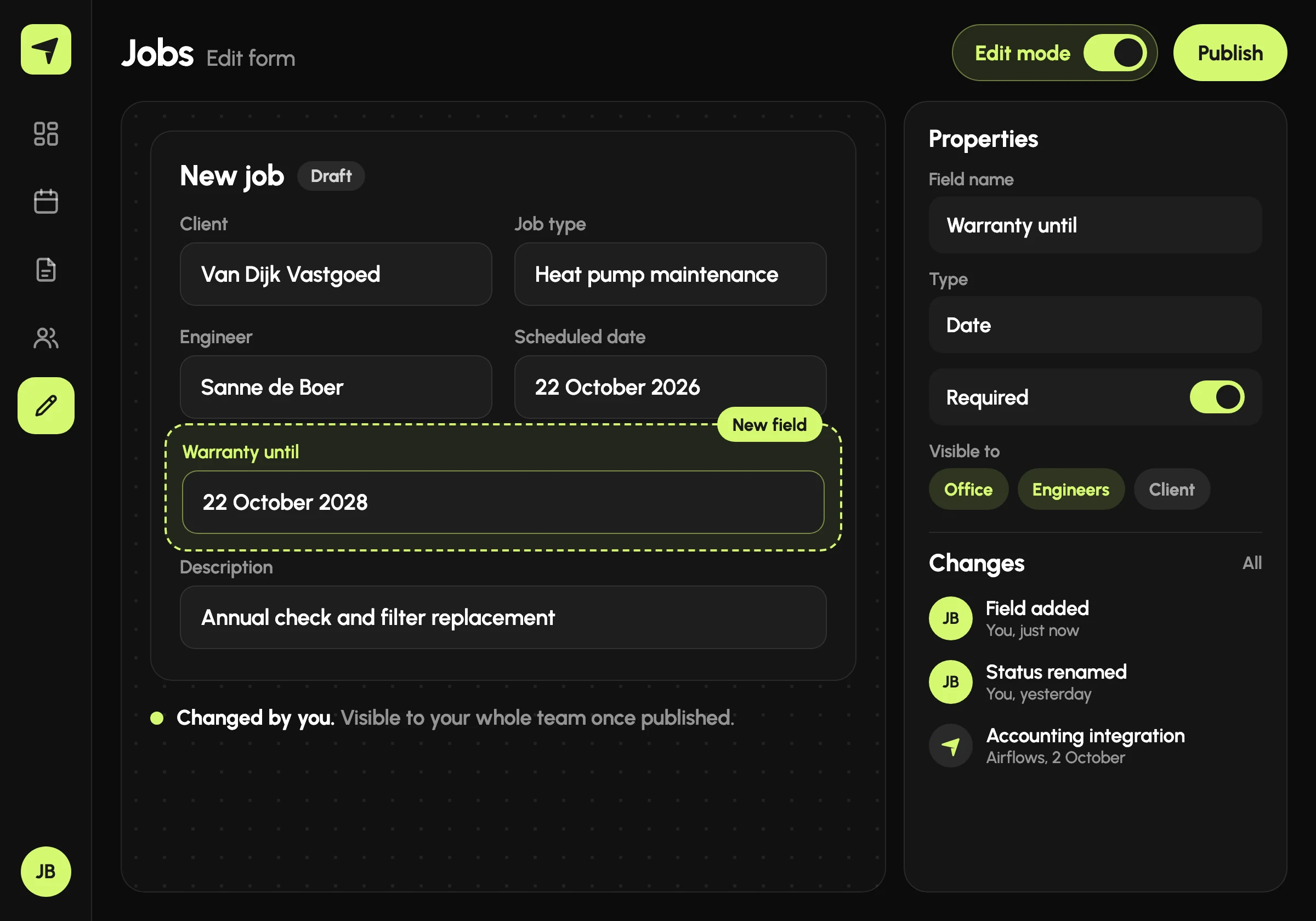Click the Airflows, 2 October timestamp
Image resolution: width=1316 pixels, height=921 pixels.
[1055, 757]
